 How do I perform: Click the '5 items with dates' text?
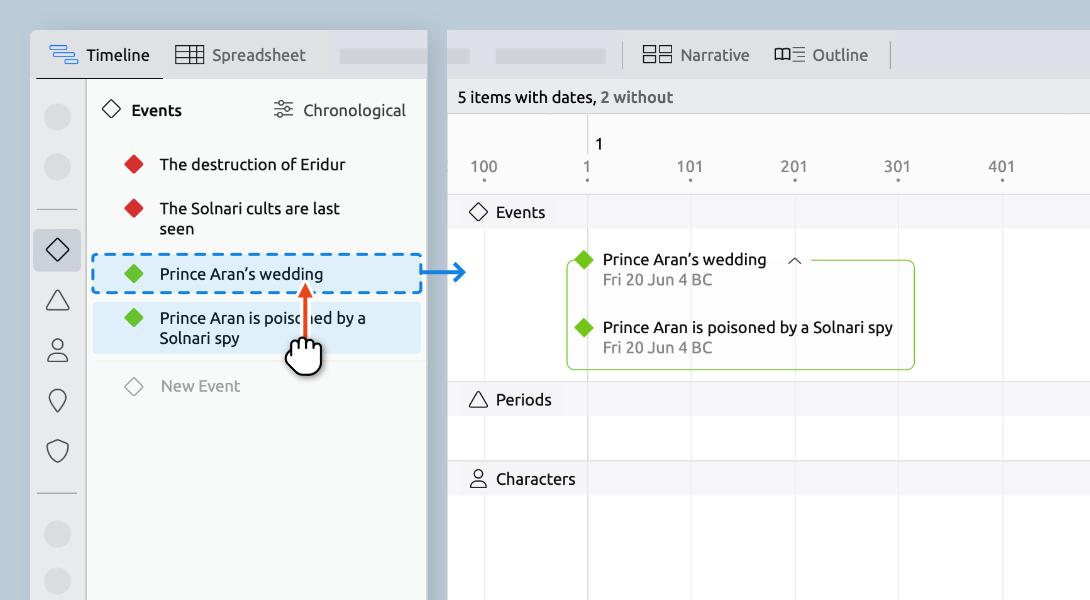click(x=526, y=97)
